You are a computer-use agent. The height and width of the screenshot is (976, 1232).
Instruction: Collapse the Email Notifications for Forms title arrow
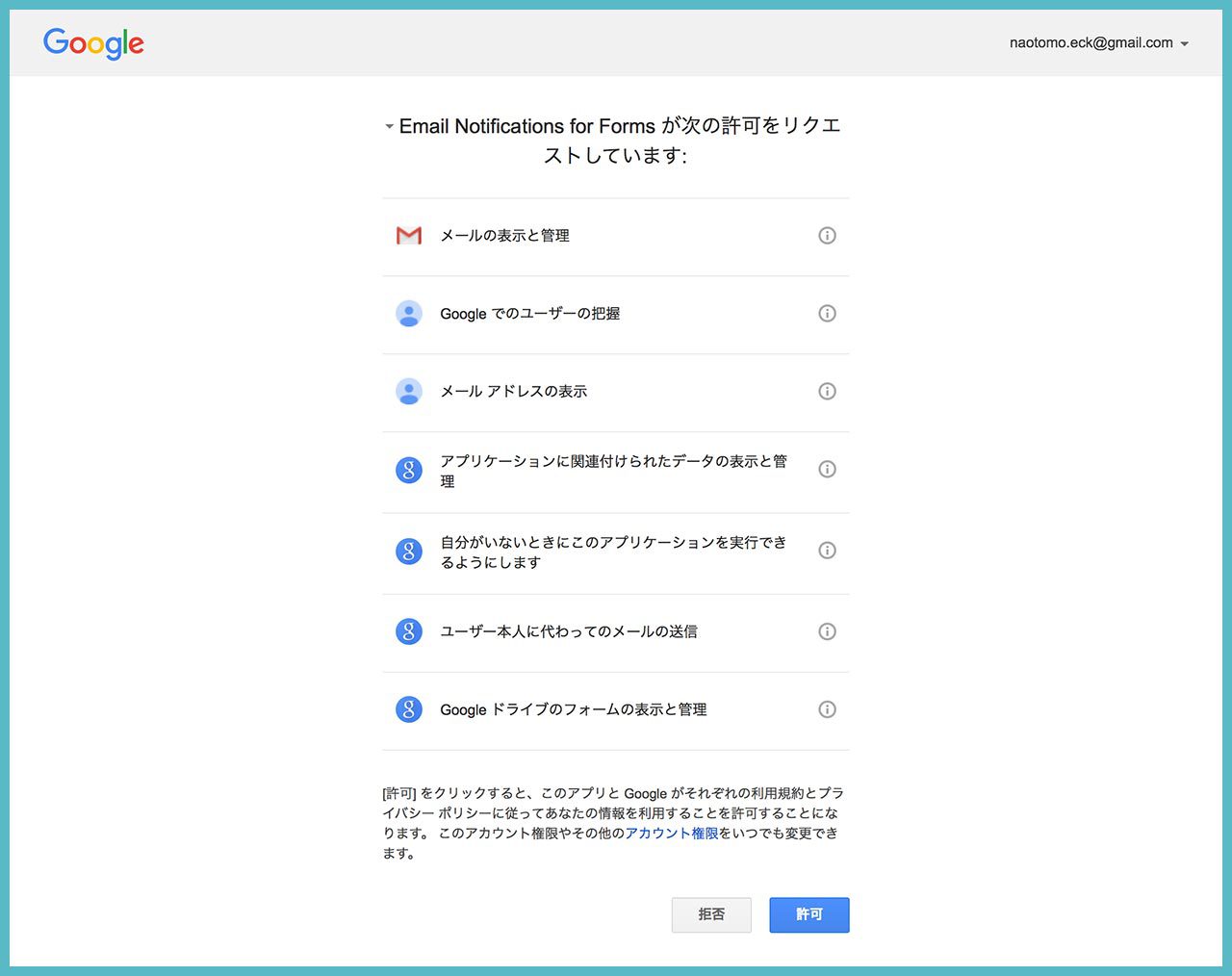pyautogui.click(x=389, y=126)
